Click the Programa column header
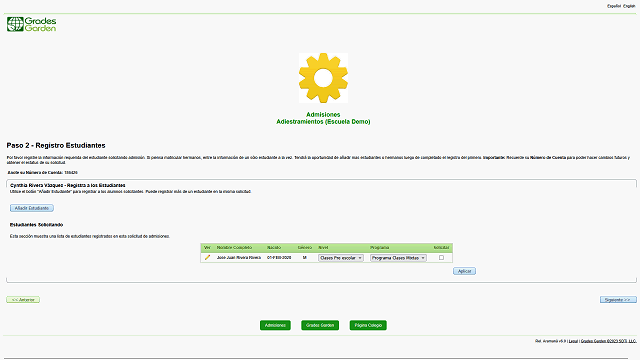This screenshot has height=360, width=640. pos(379,247)
